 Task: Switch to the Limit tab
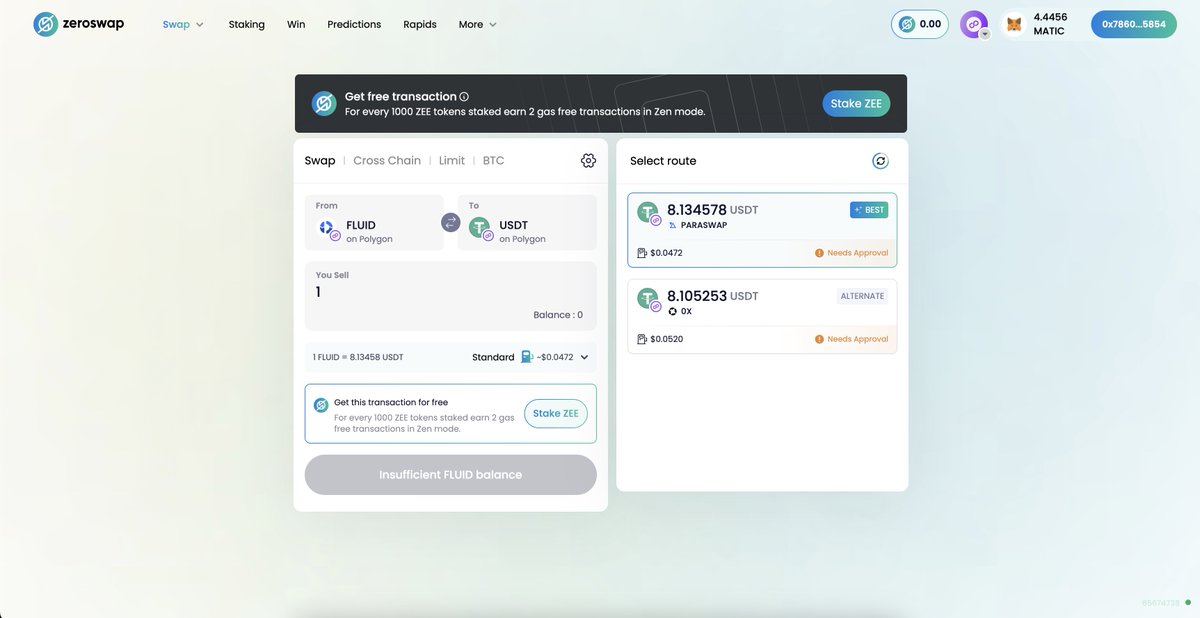pos(452,160)
